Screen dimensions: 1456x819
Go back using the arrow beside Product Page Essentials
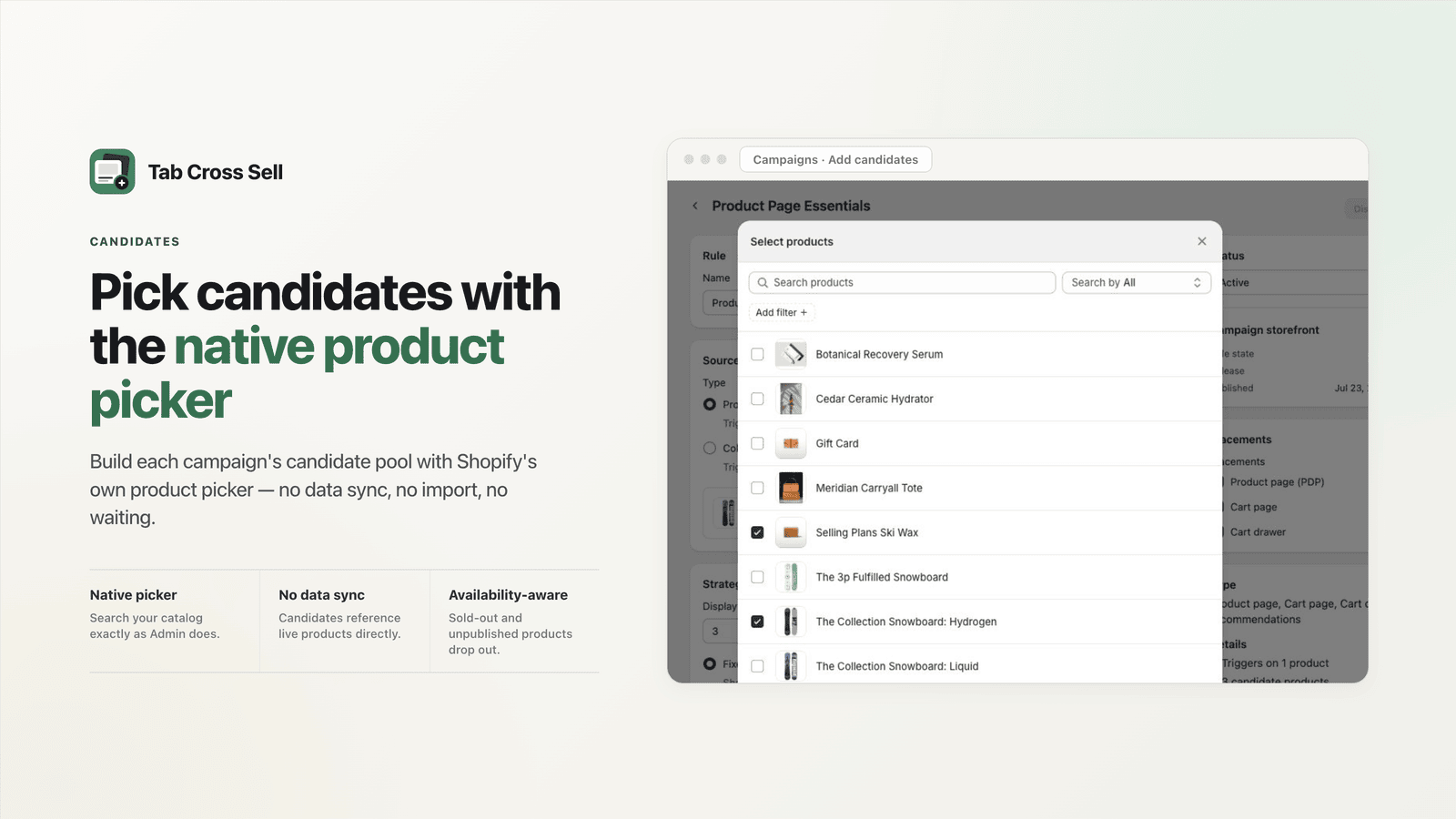click(x=695, y=206)
